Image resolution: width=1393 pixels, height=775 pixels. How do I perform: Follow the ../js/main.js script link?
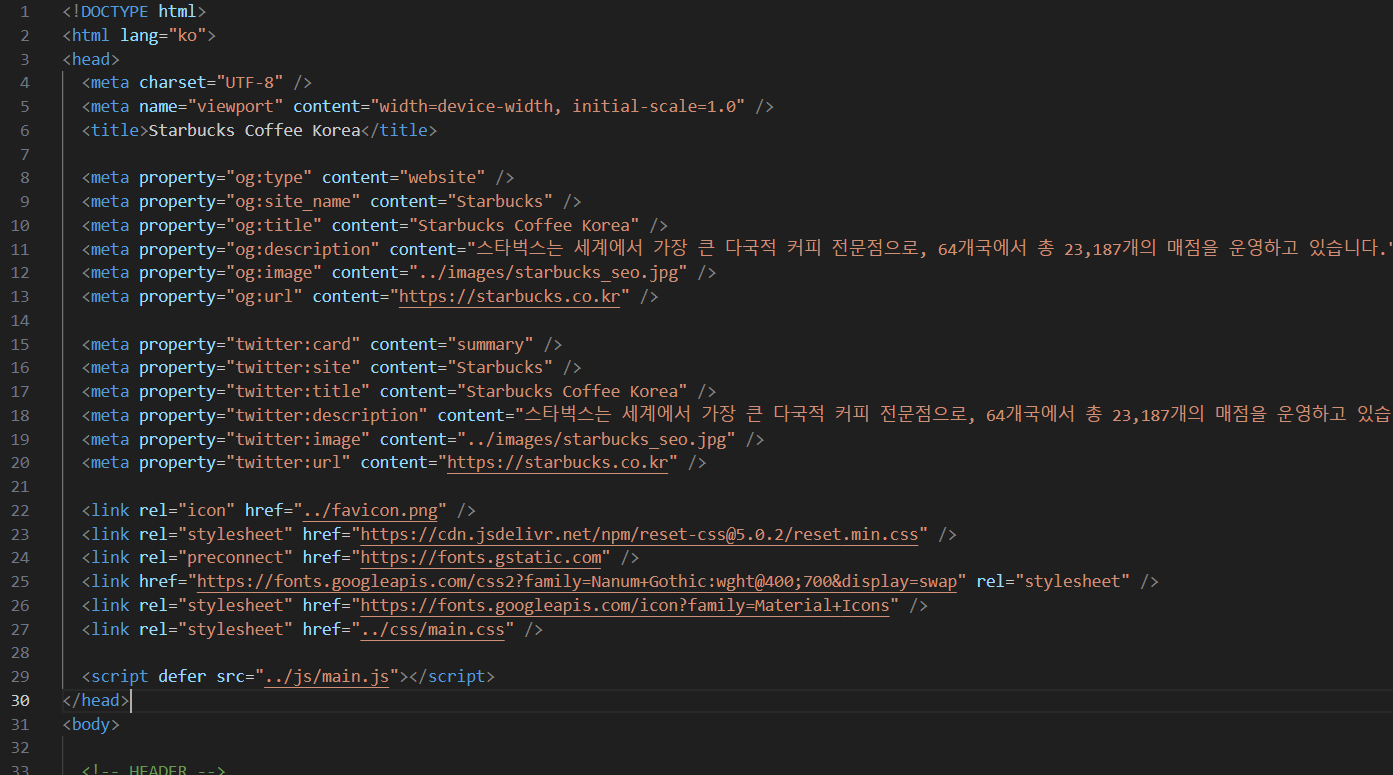[327, 677]
